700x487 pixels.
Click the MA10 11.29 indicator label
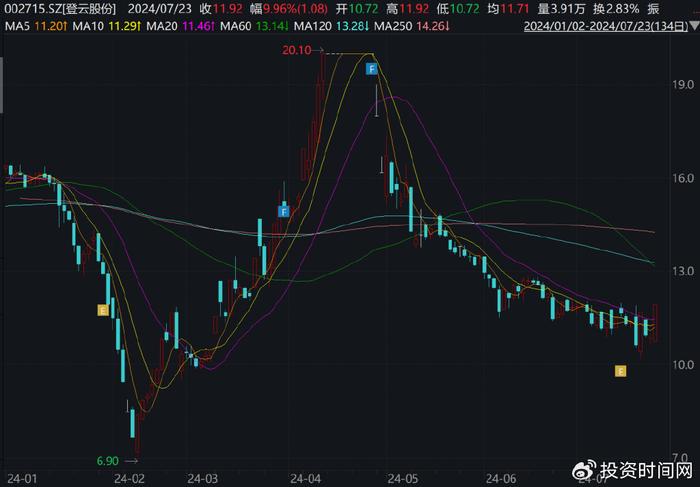click(x=107, y=26)
